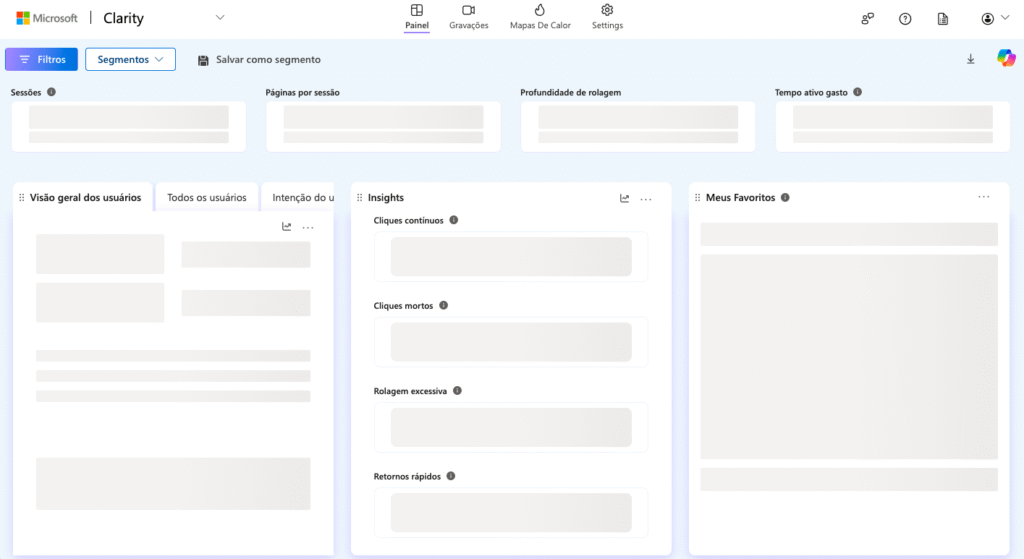Click the Filtros button

point(41,60)
